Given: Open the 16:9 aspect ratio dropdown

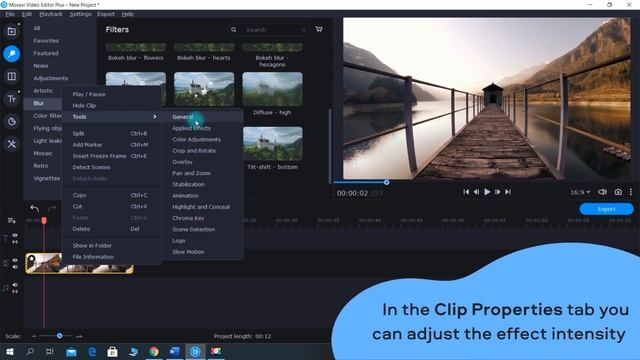Looking at the screenshot, I should coord(580,192).
